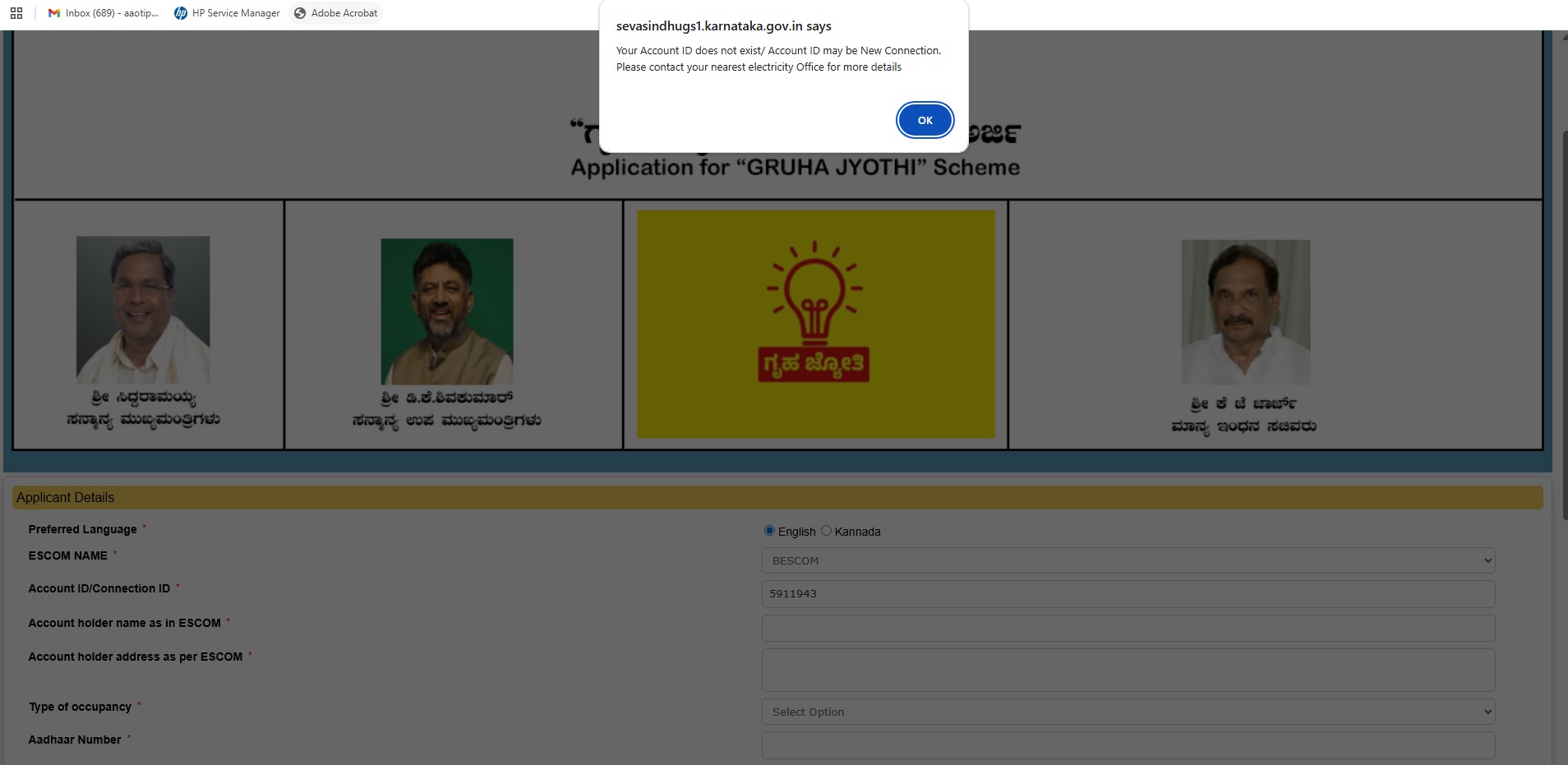This screenshot has width=1568, height=765.
Task: Open the ESCOM NAME dropdown showing BESCOM
Action: click(x=1128, y=560)
